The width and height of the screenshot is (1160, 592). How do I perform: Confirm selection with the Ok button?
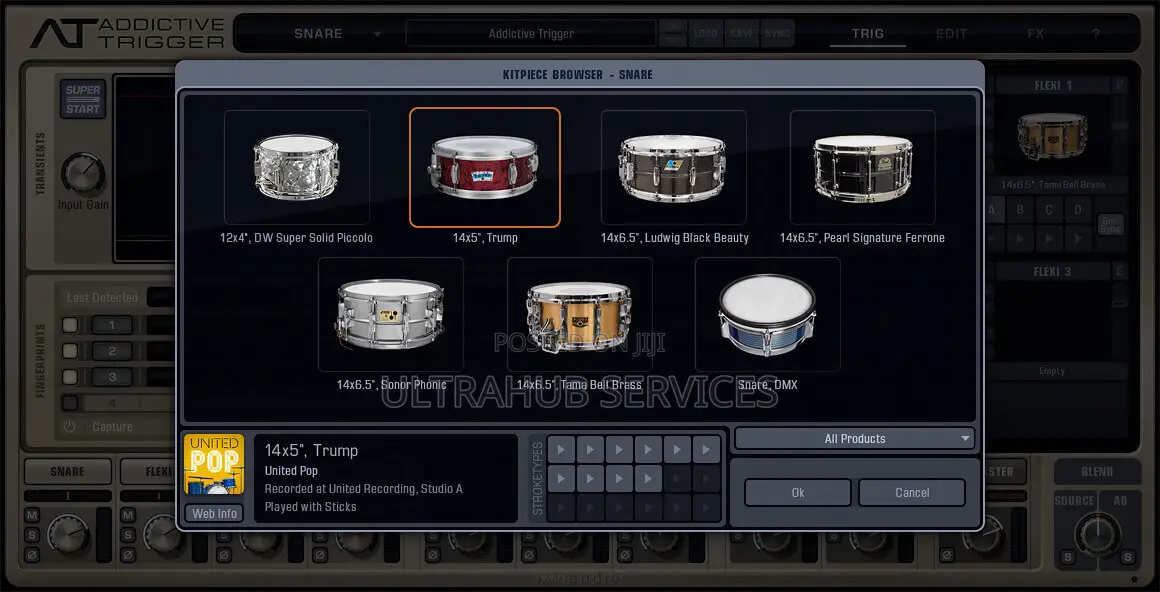798,493
